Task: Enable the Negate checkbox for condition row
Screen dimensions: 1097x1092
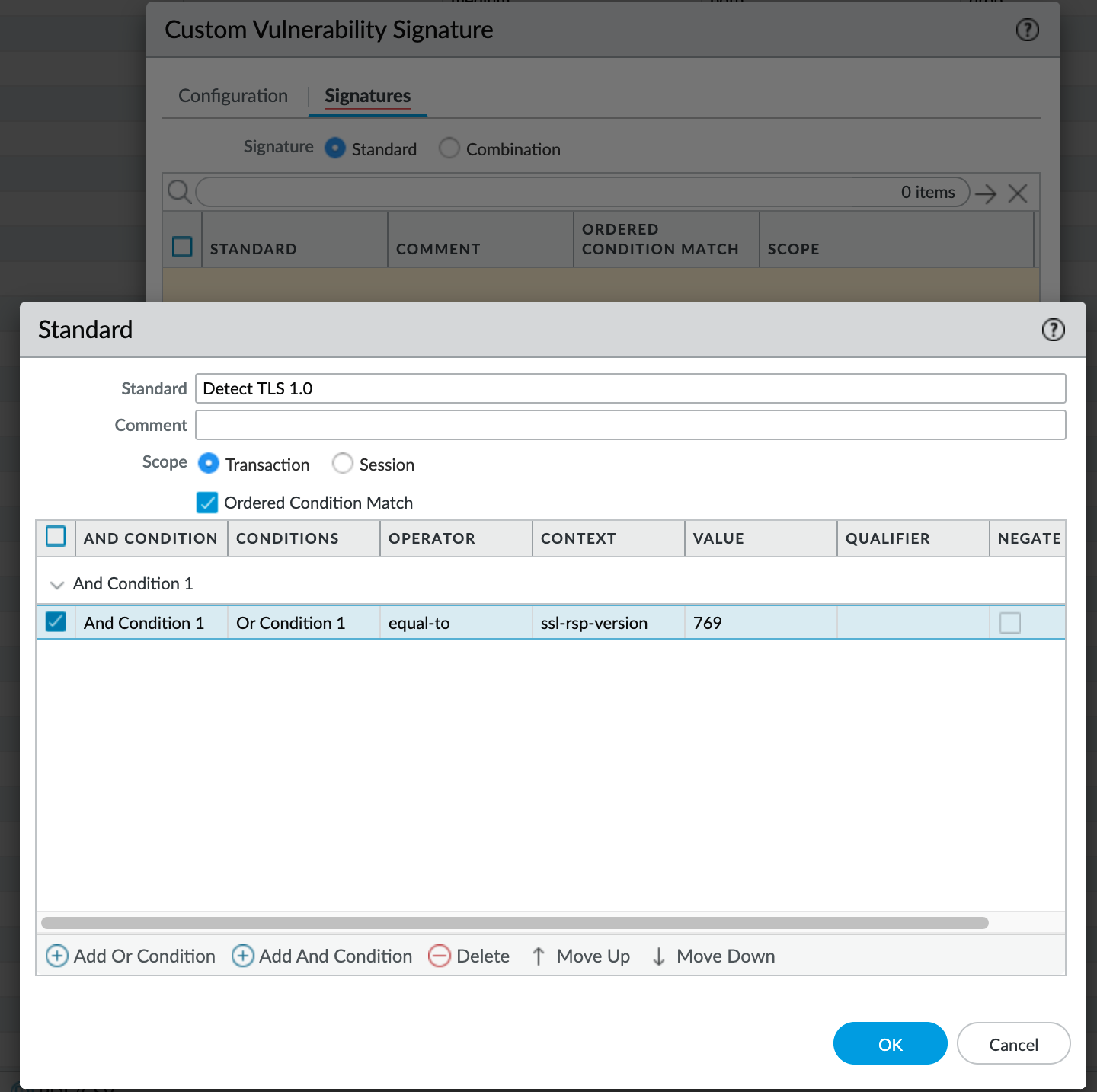Action: click(1010, 623)
